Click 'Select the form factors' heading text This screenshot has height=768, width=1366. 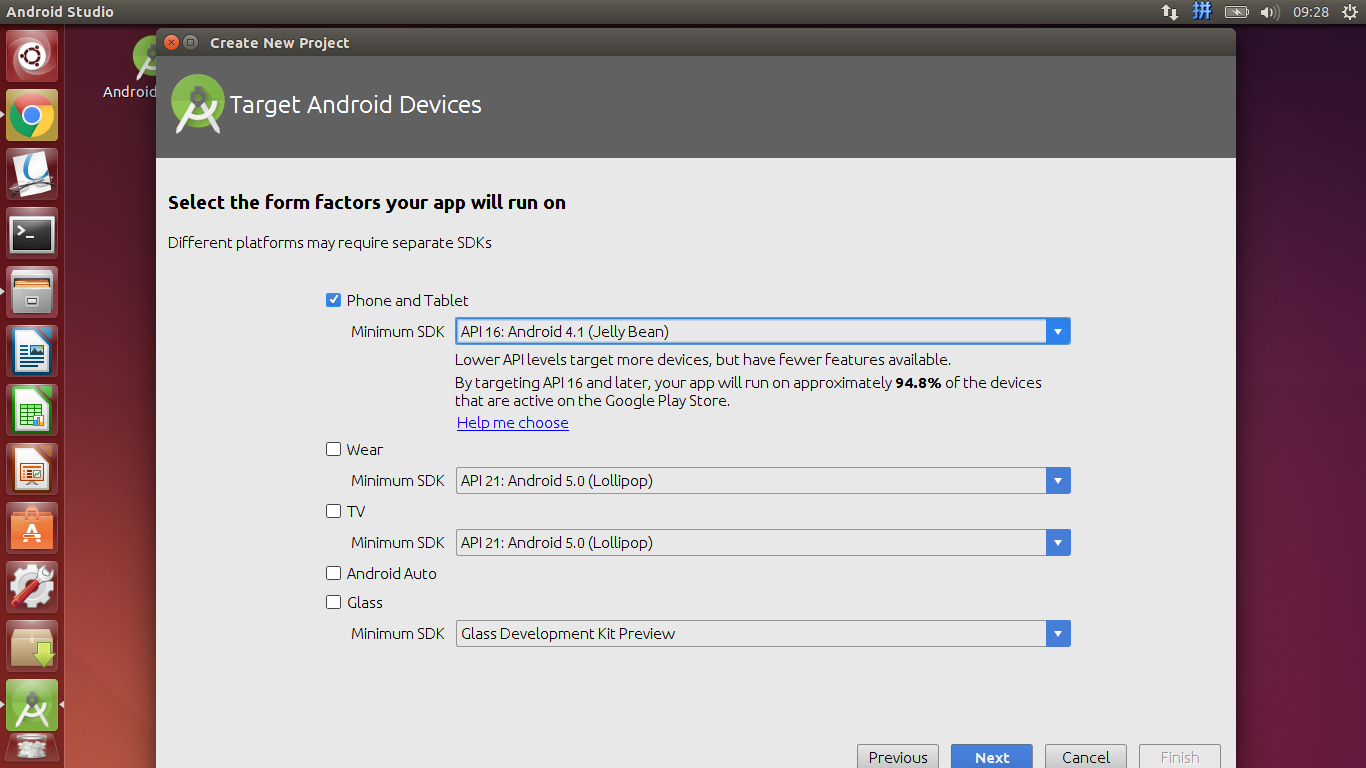tap(367, 203)
